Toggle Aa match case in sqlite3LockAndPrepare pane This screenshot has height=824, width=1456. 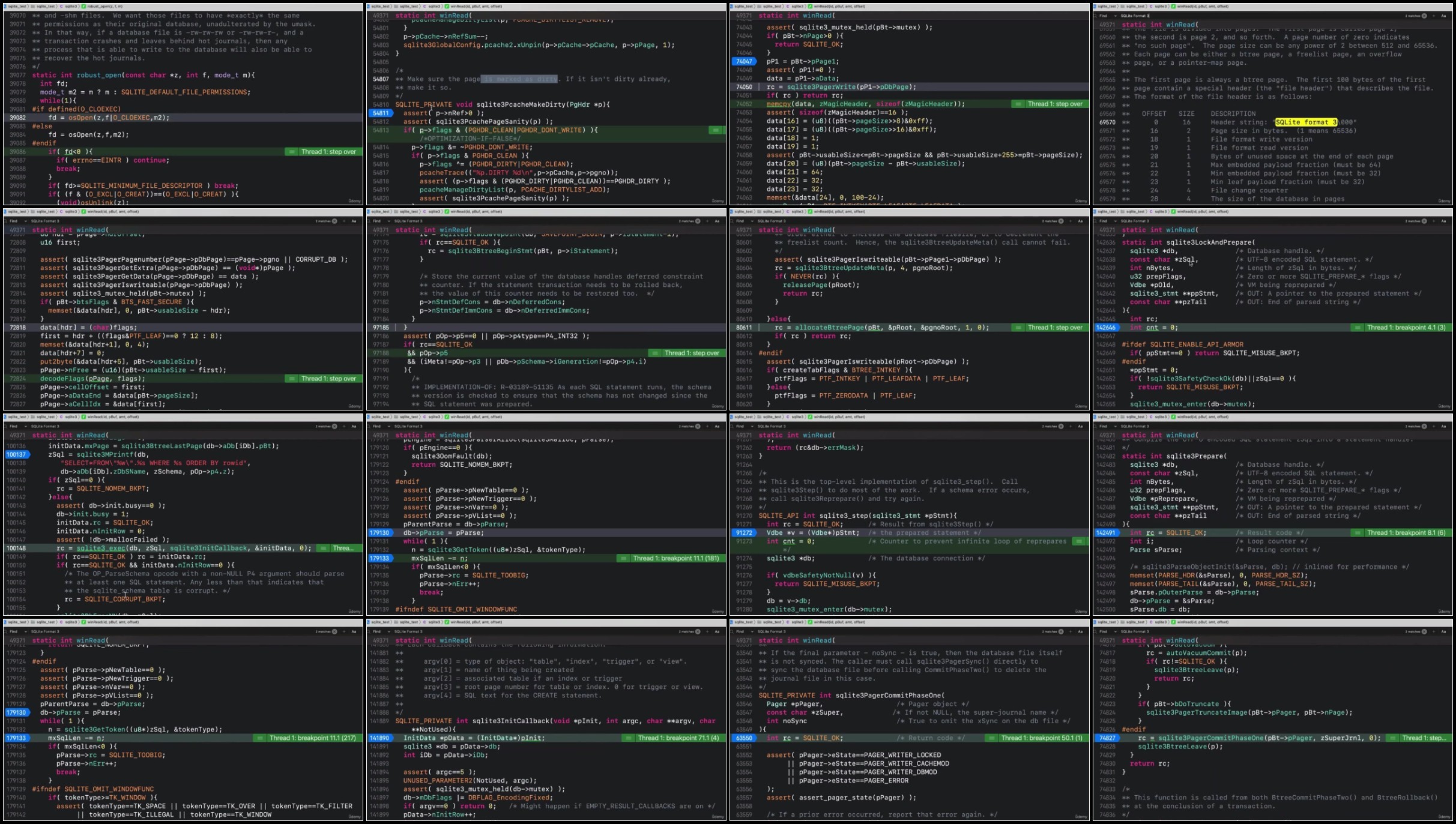pyautogui.click(x=1443, y=221)
